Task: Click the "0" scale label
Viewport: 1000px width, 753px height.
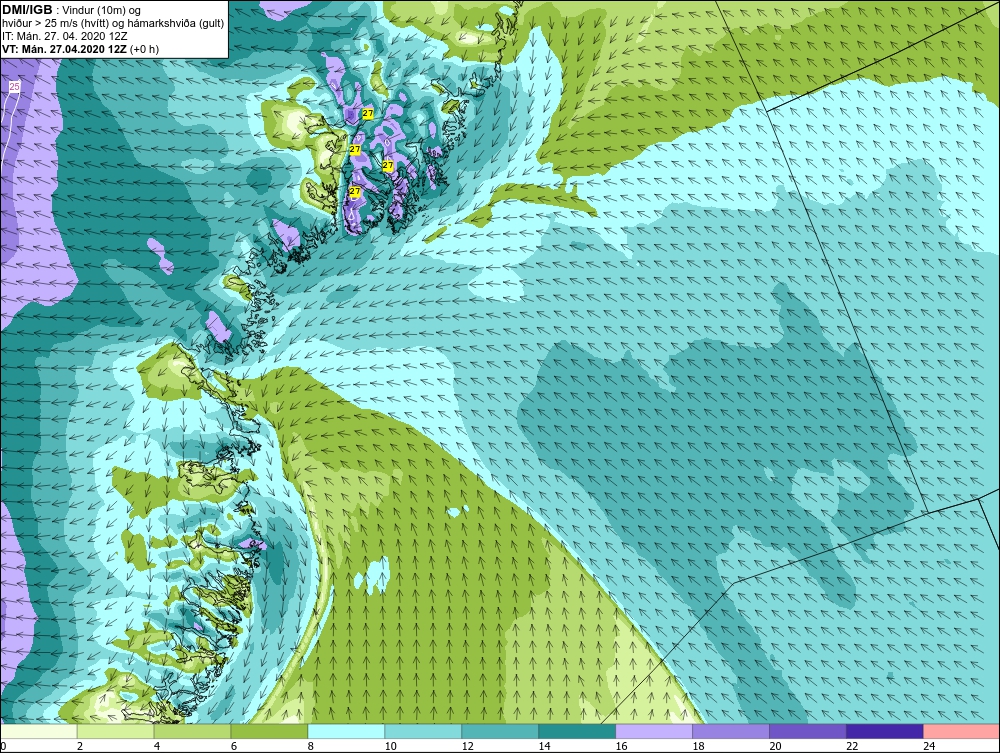Action: tap(3, 746)
